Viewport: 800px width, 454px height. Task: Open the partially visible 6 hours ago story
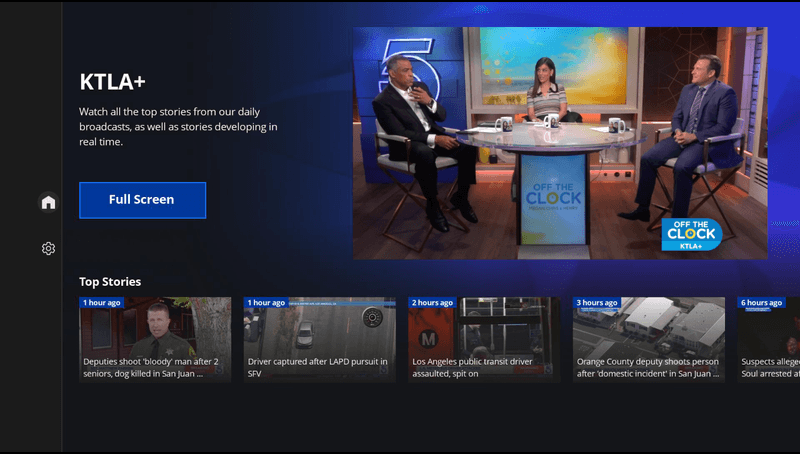[x=768, y=340]
